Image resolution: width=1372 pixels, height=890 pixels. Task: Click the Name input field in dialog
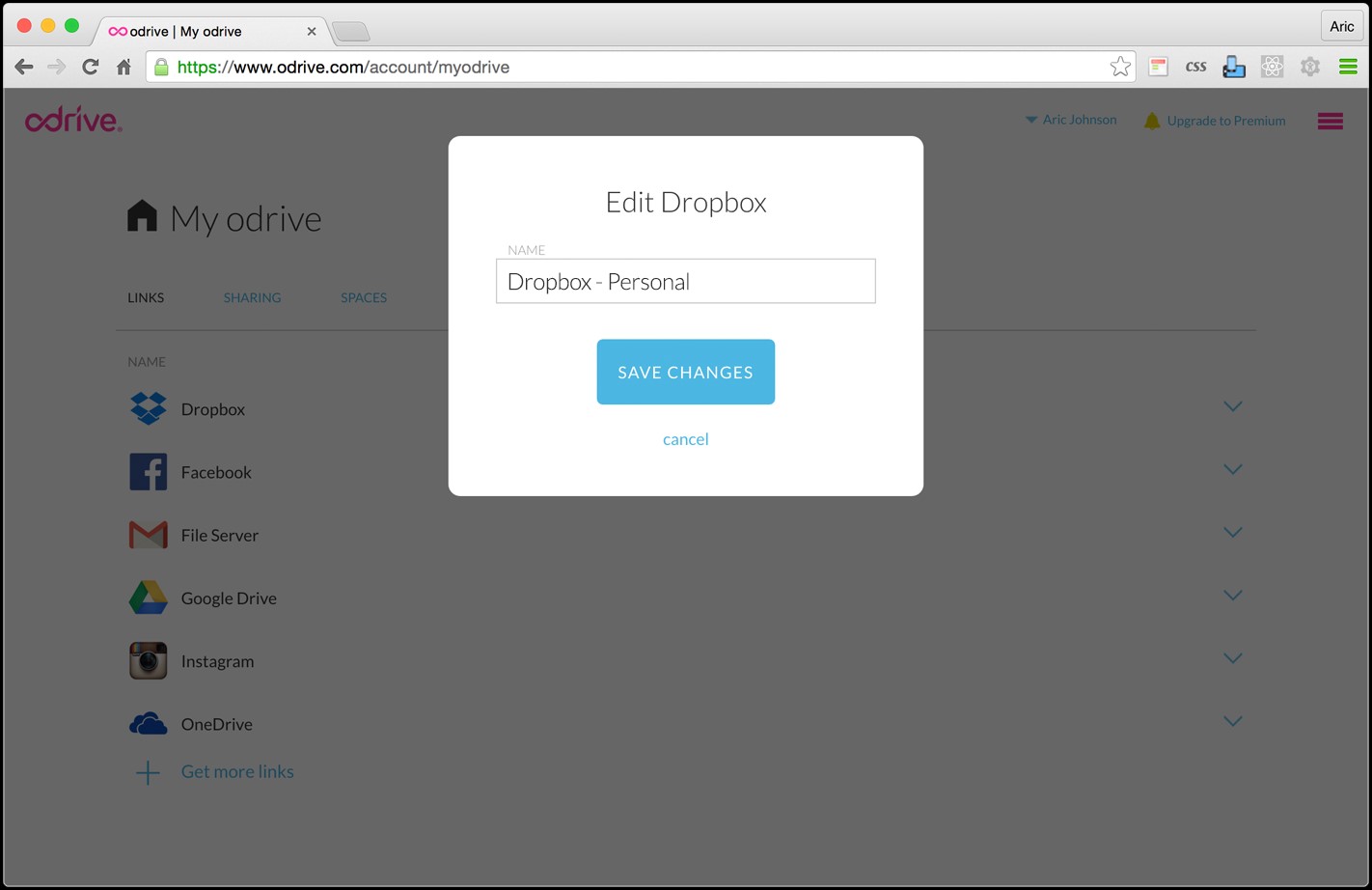tap(685, 281)
